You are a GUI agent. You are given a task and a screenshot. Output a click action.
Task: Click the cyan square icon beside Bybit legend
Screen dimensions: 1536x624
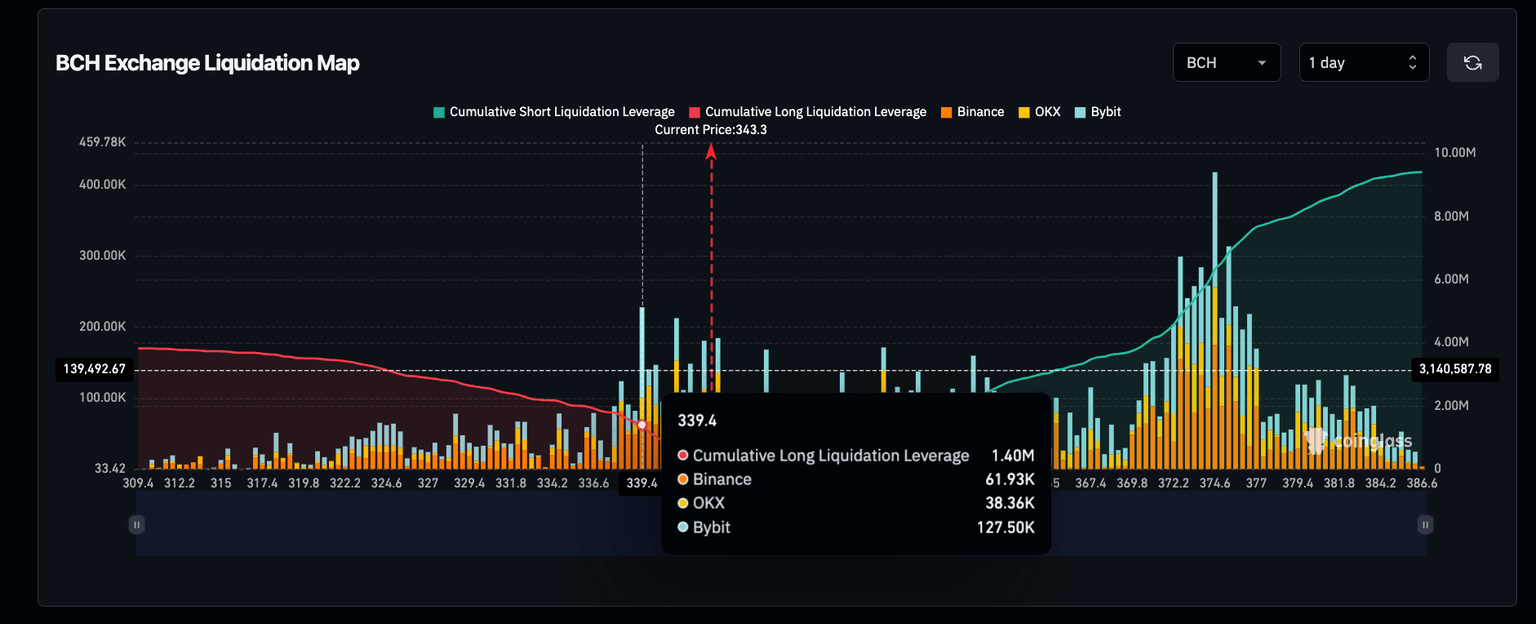(x=1079, y=111)
